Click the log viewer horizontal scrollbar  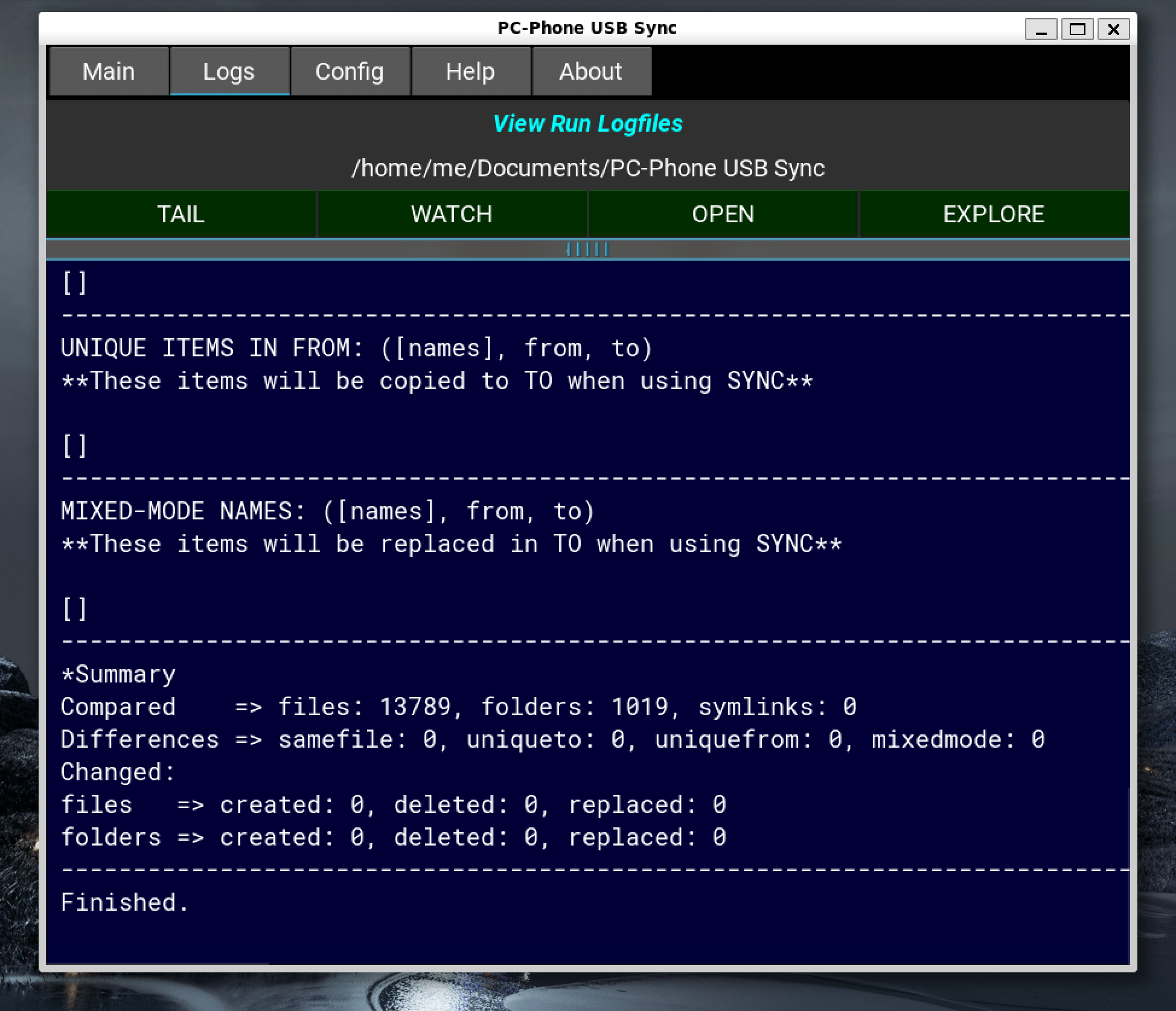[158, 963]
